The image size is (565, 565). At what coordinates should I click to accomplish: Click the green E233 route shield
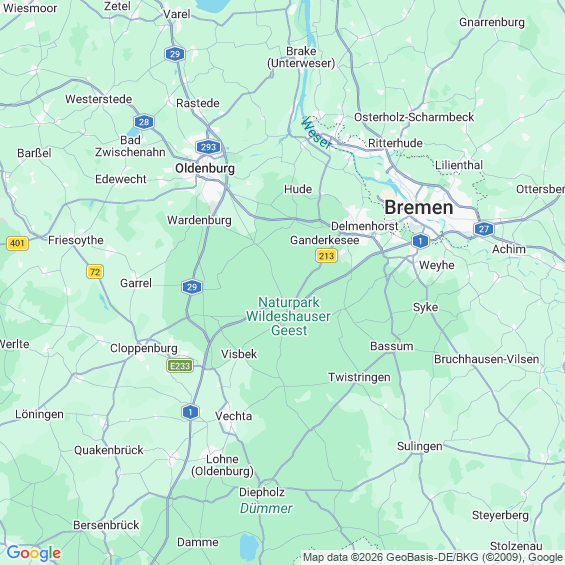(180, 366)
